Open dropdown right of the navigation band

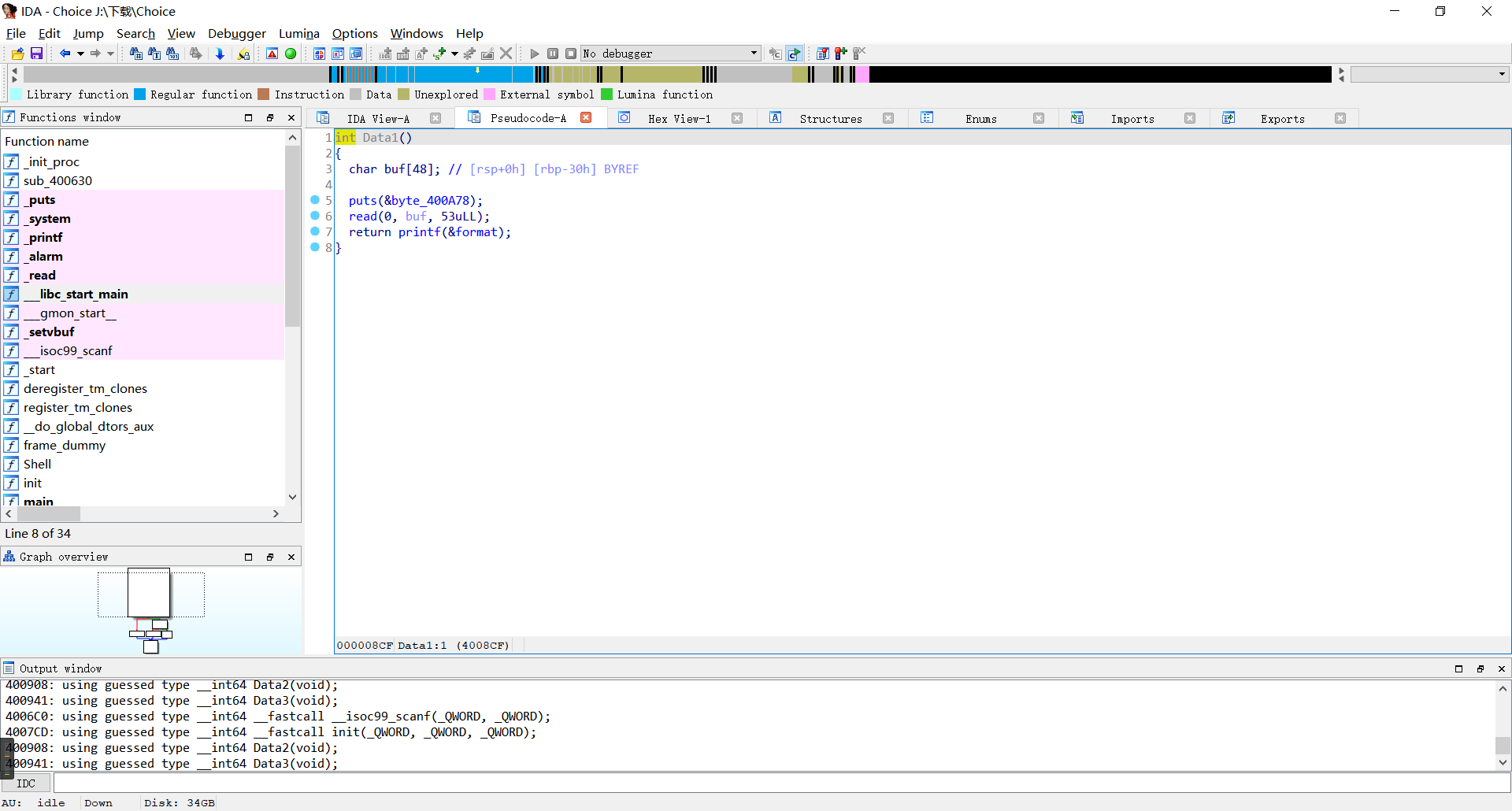tap(1502, 74)
